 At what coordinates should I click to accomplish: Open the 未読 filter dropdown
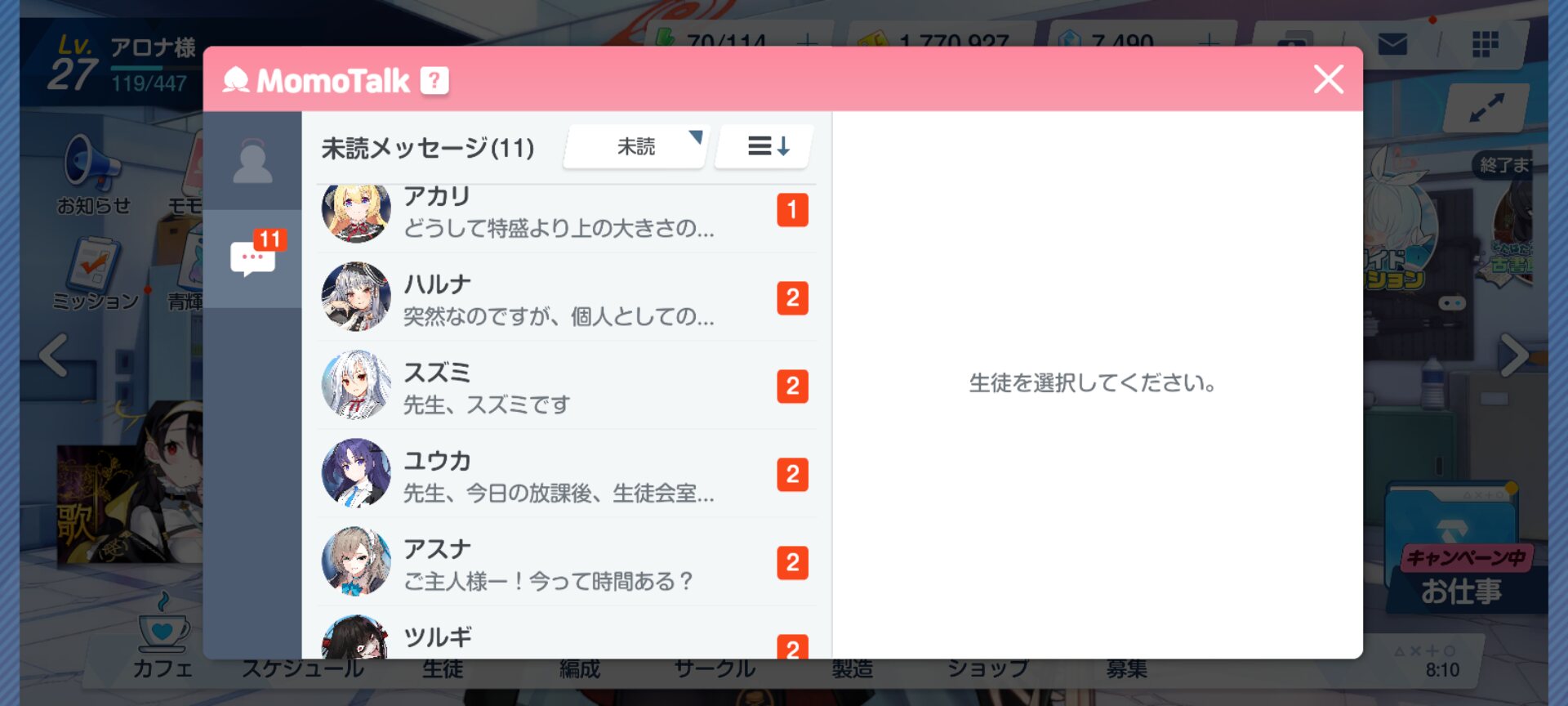(x=636, y=147)
